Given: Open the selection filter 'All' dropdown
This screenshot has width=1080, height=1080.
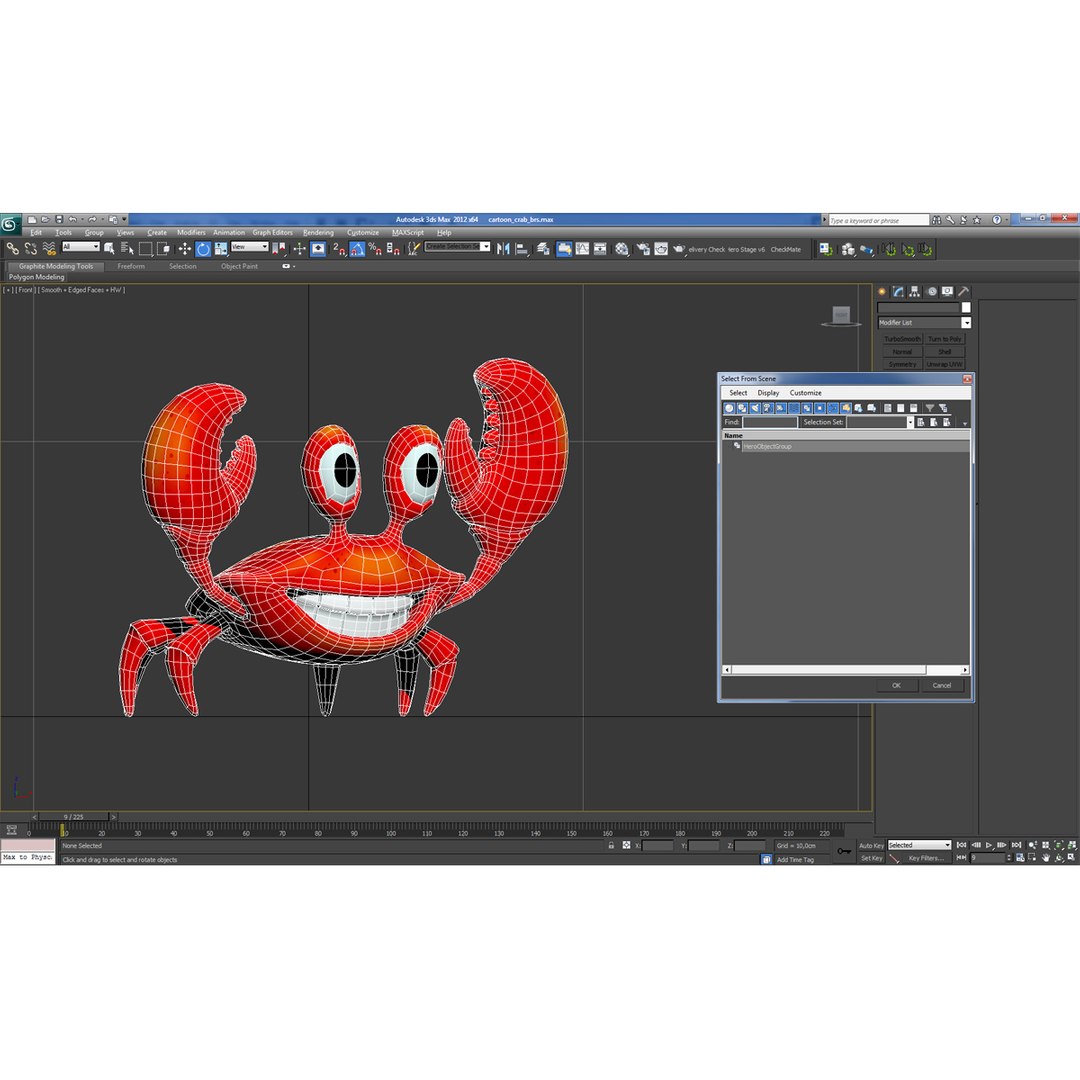Looking at the screenshot, I should tap(81, 247).
